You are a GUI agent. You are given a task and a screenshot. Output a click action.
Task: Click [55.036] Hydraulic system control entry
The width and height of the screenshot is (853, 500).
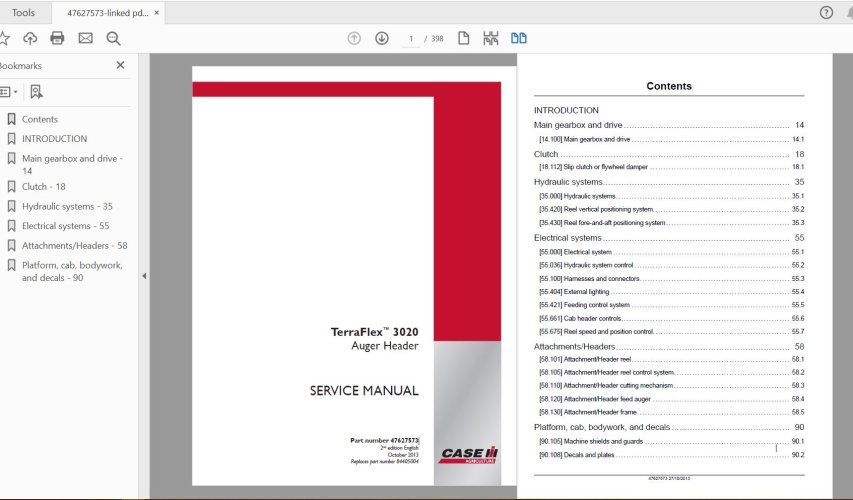671,265
